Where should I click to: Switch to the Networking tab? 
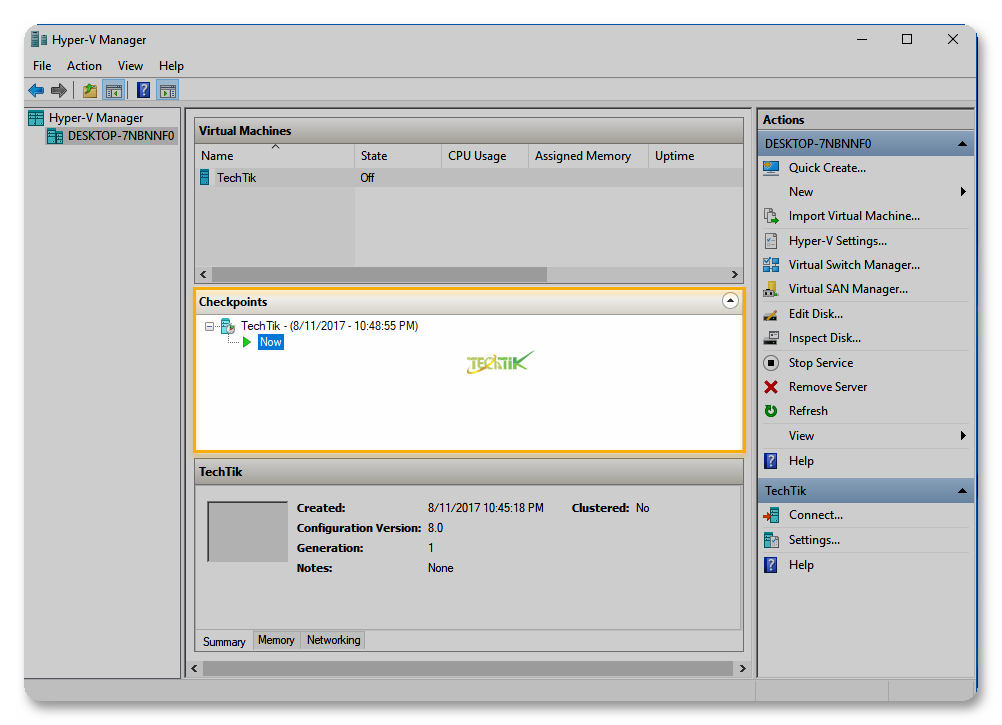(x=333, y=640)
